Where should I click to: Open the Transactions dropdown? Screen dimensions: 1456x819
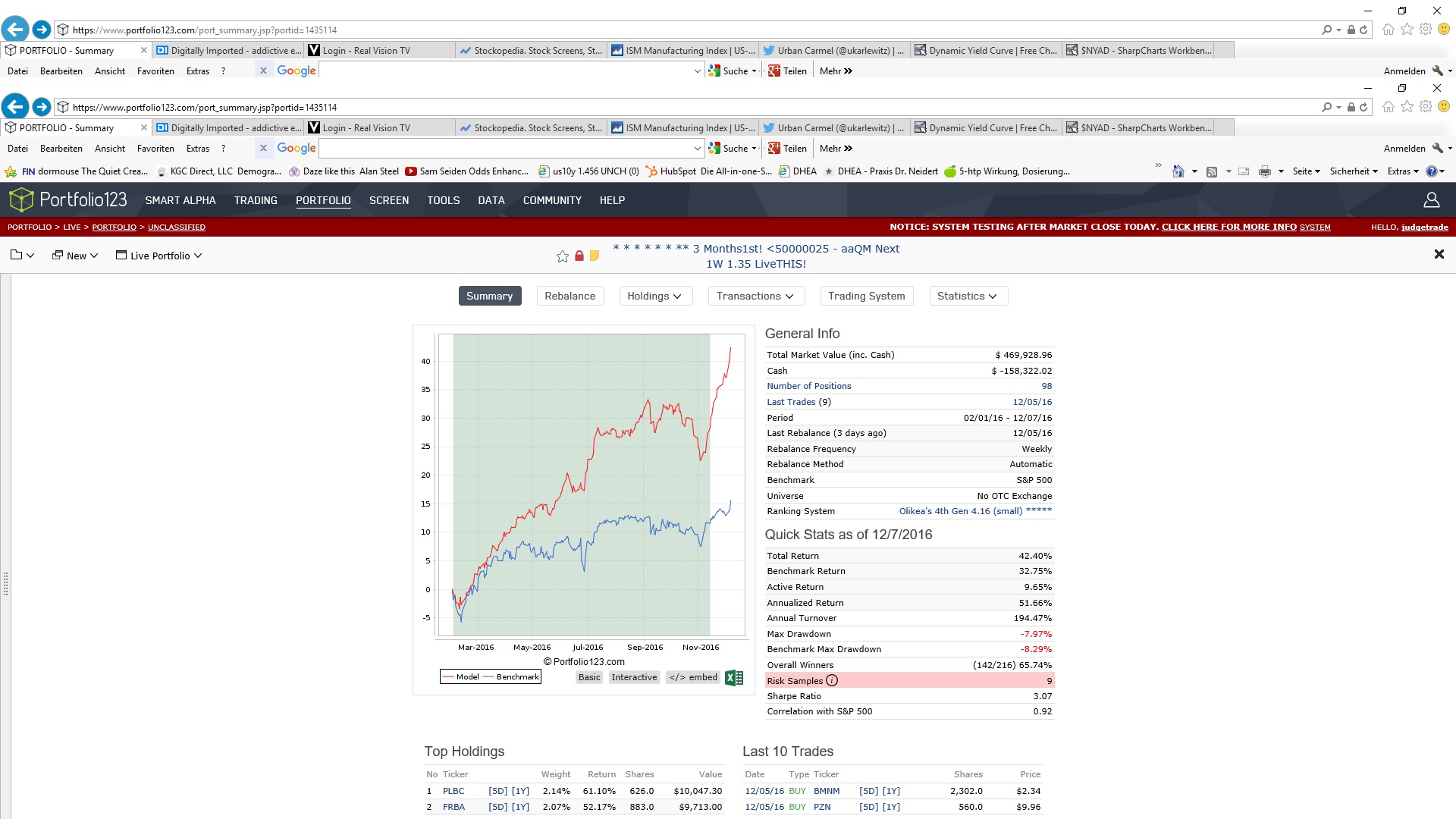coord(755,296)
